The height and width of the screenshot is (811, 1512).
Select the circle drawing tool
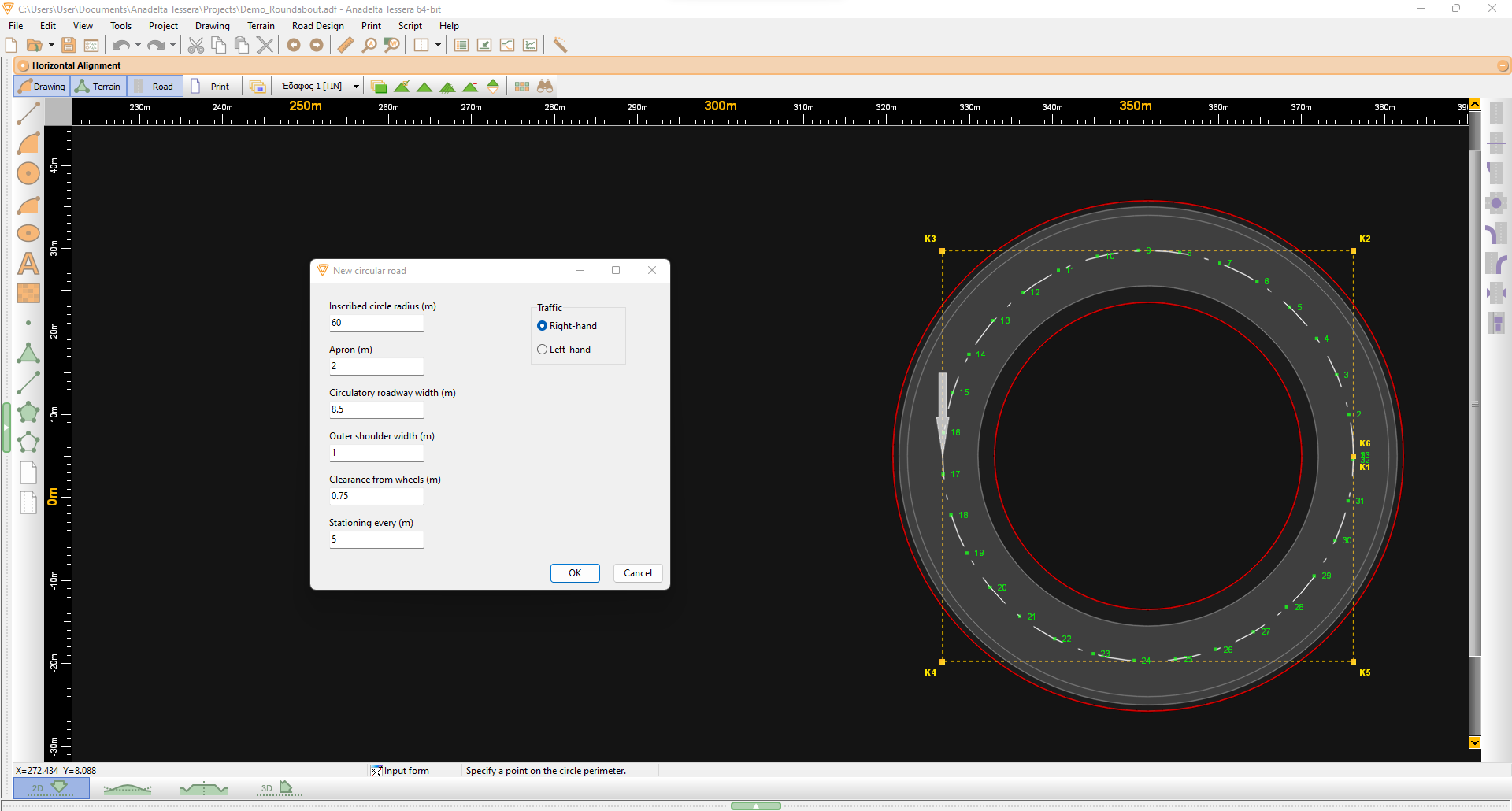(x=28, y=173)
